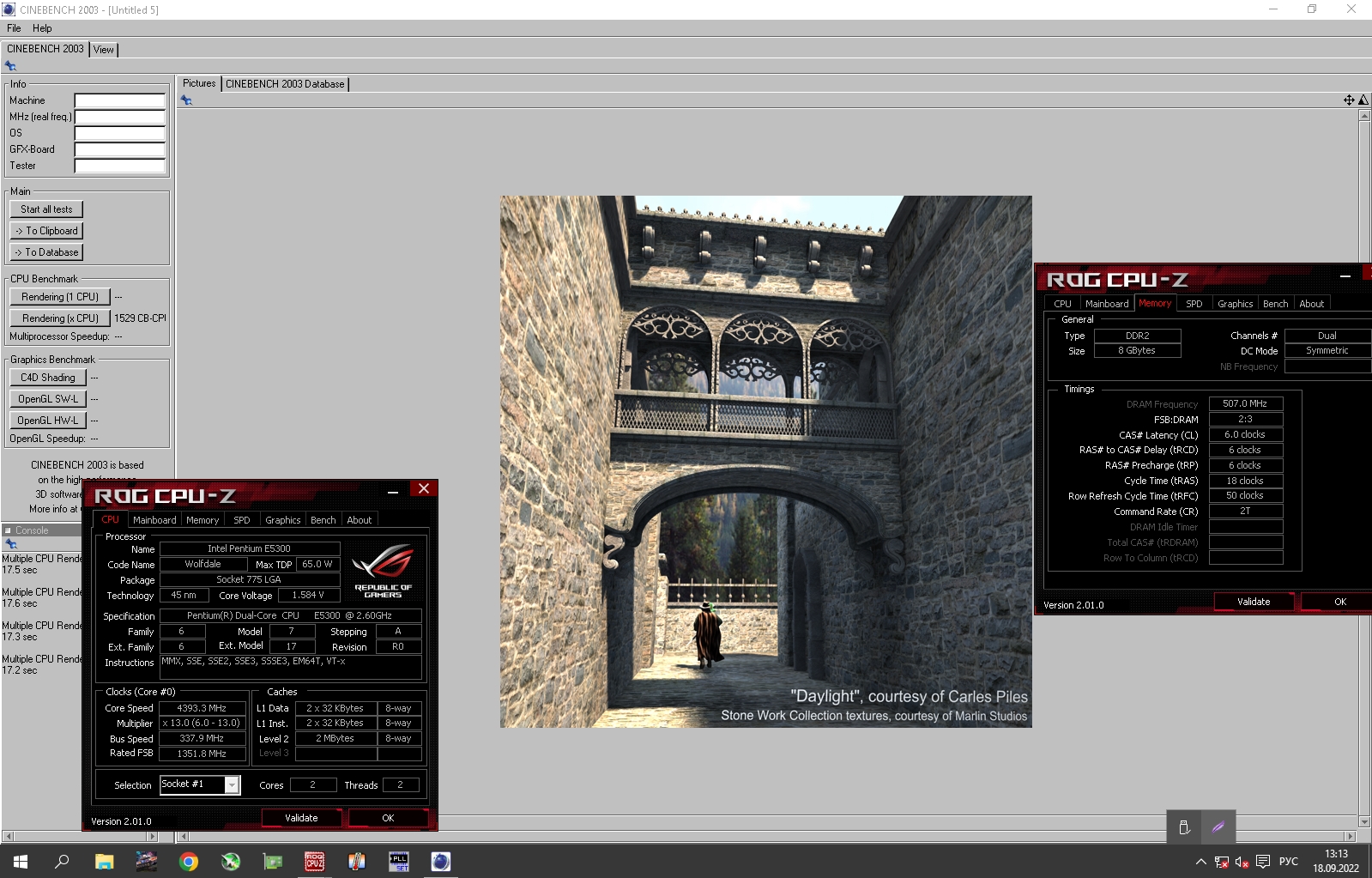Click the Machine input field
This screenshot has height=878, width=1372.
pyautogui.click(x=119, y=100)
